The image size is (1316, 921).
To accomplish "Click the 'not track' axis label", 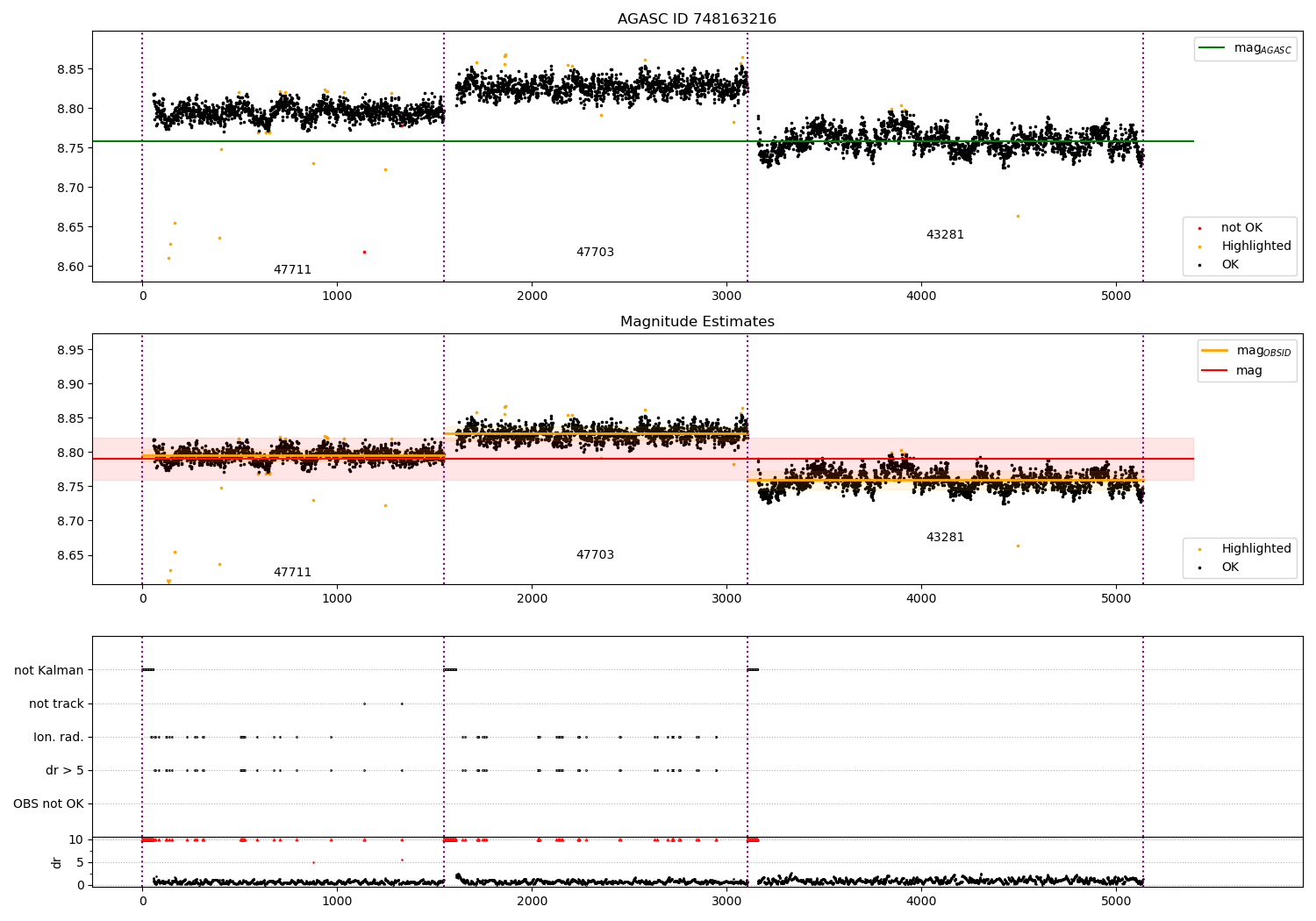I will point(56,703).
